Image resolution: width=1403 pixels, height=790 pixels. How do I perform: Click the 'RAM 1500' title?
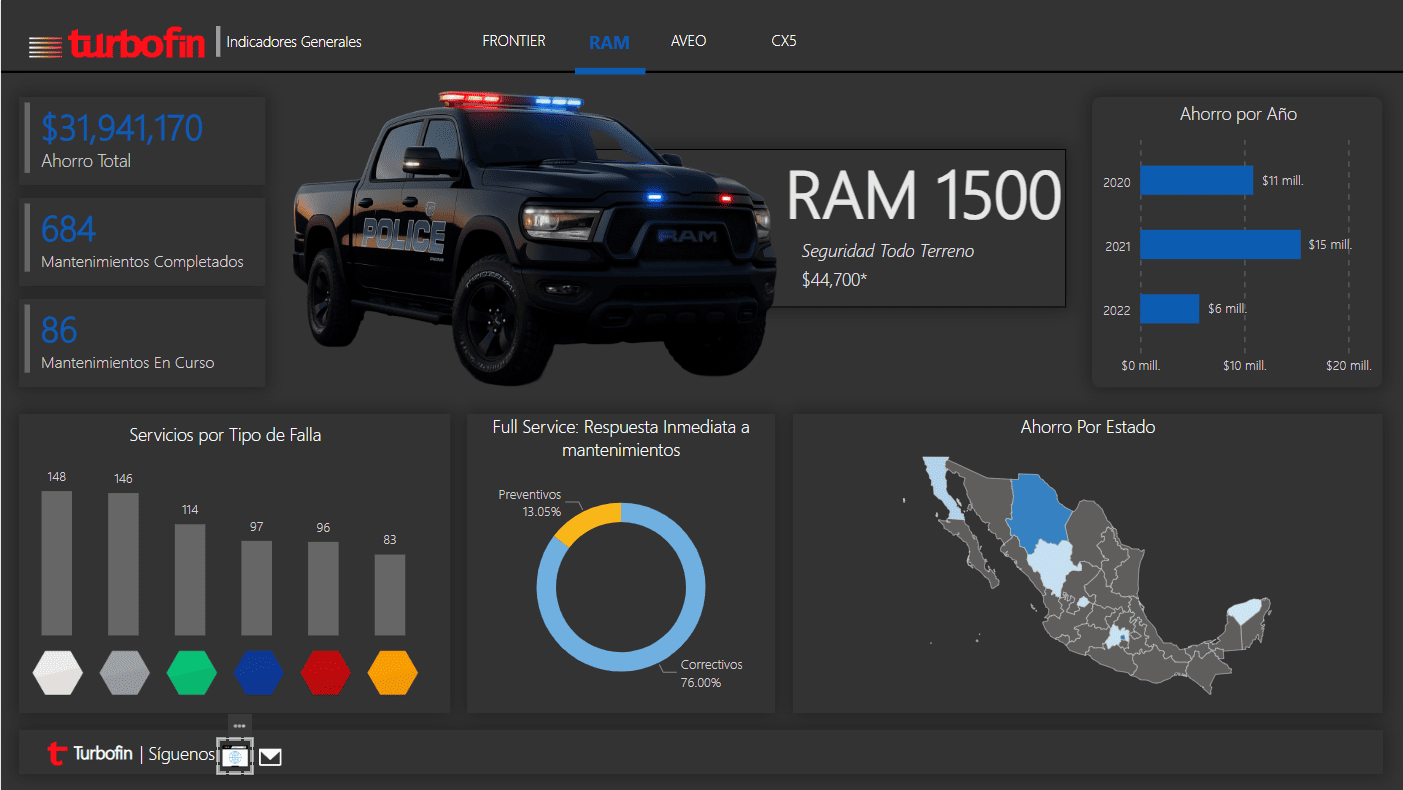click(x=923, y=195)
